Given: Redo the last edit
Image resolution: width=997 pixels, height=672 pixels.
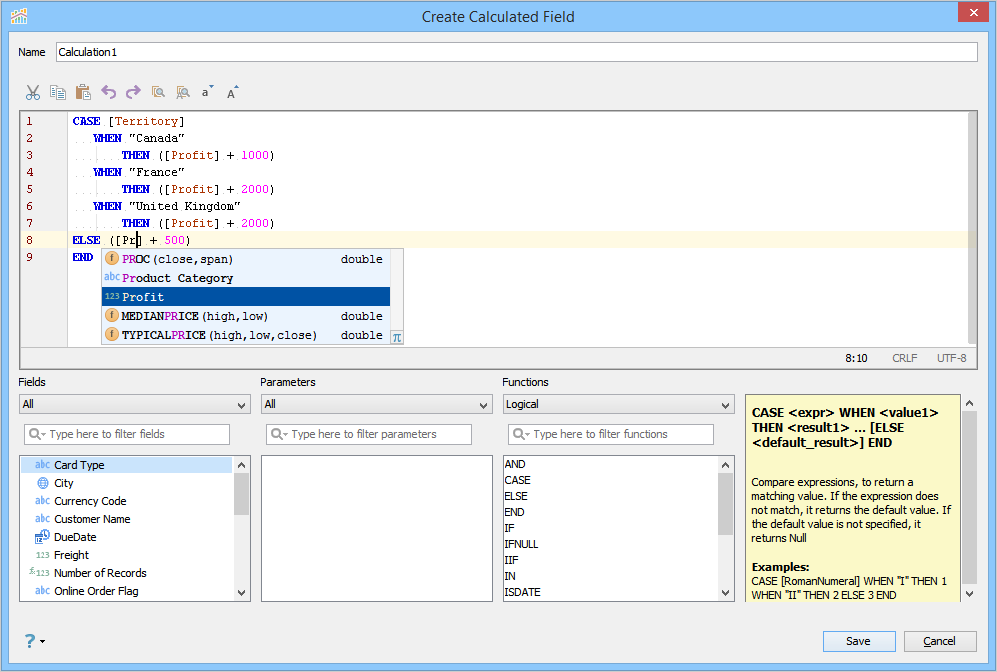Looking at the screenshot, I should coord(133,92).
